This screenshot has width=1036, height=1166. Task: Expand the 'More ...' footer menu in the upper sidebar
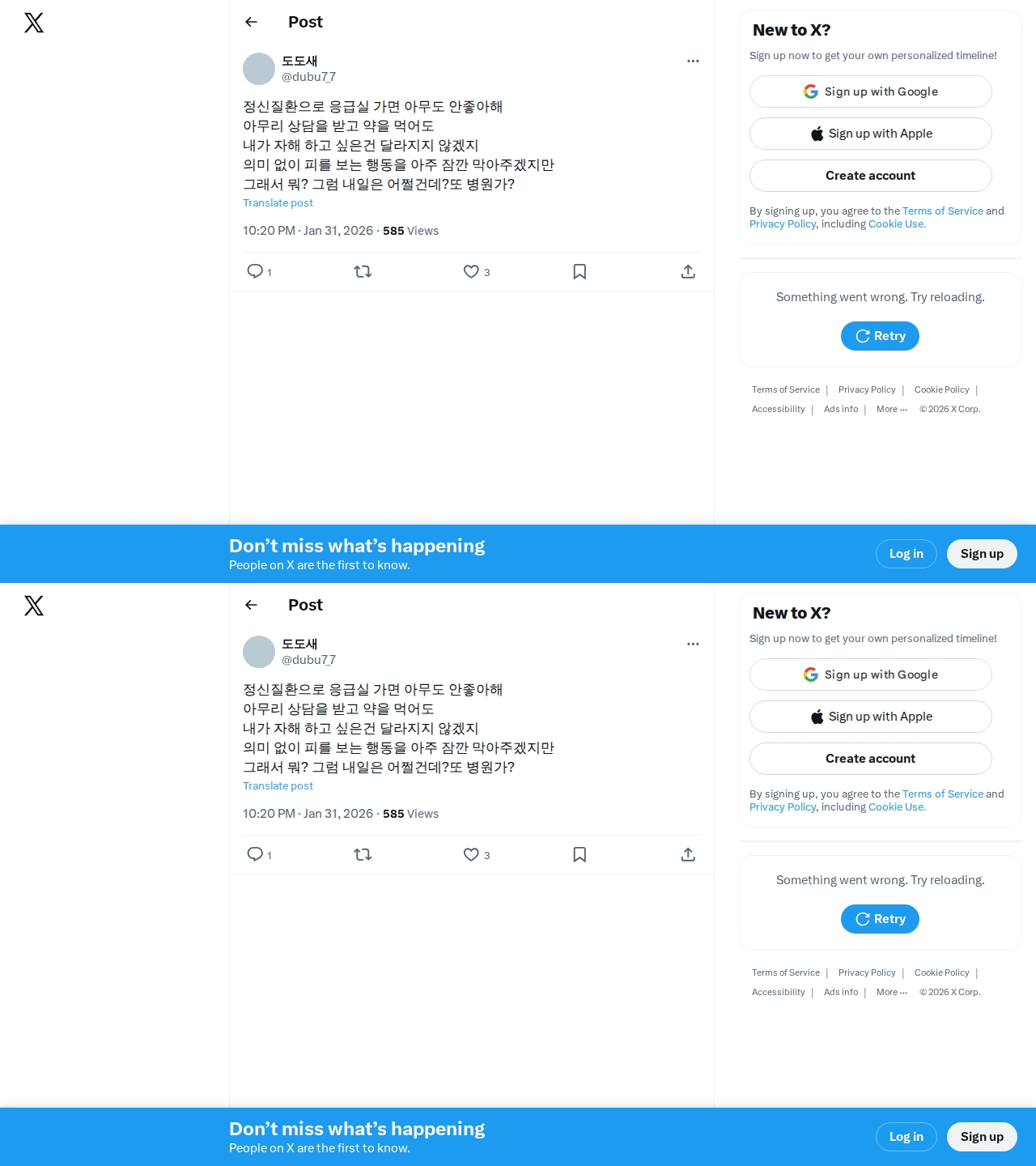click(892, 409)
